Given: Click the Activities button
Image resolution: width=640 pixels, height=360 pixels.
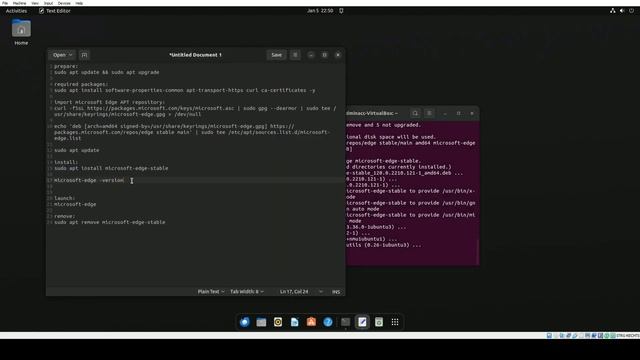Looking at the screenshot, I should coord(16,11).
